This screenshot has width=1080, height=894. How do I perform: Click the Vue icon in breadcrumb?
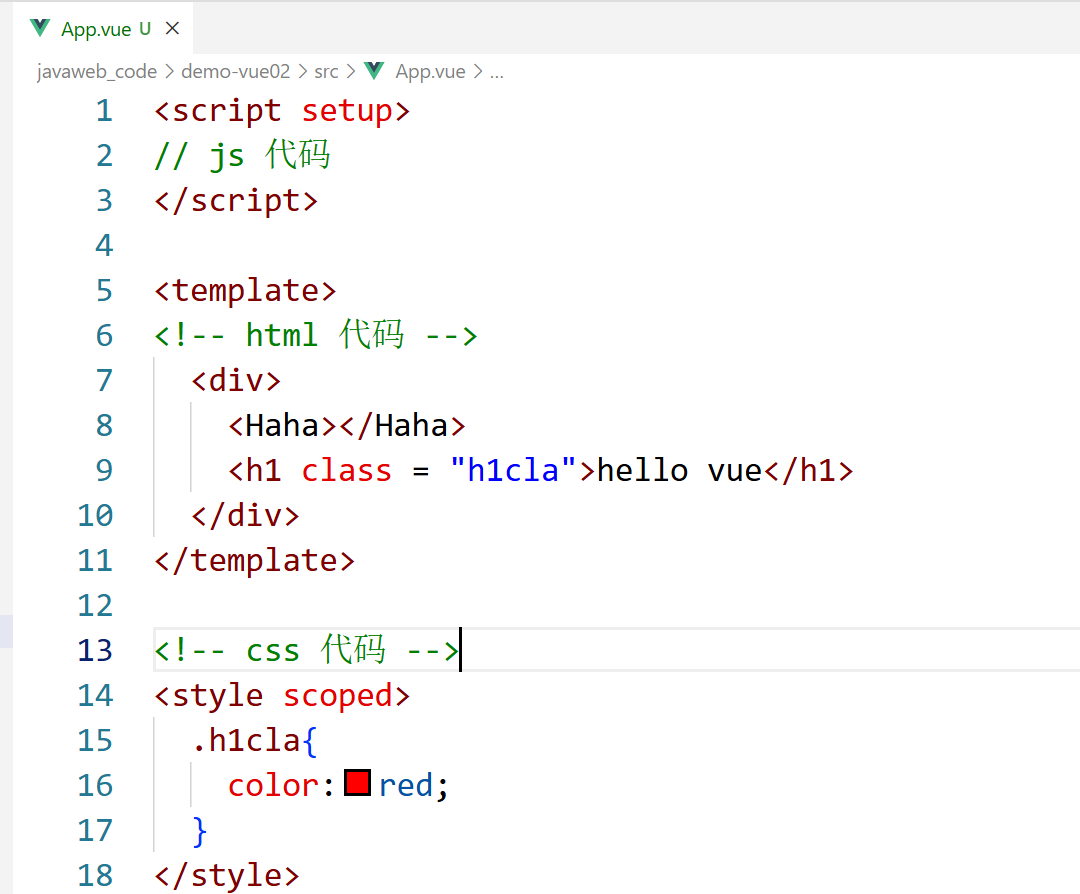[374, 71]
